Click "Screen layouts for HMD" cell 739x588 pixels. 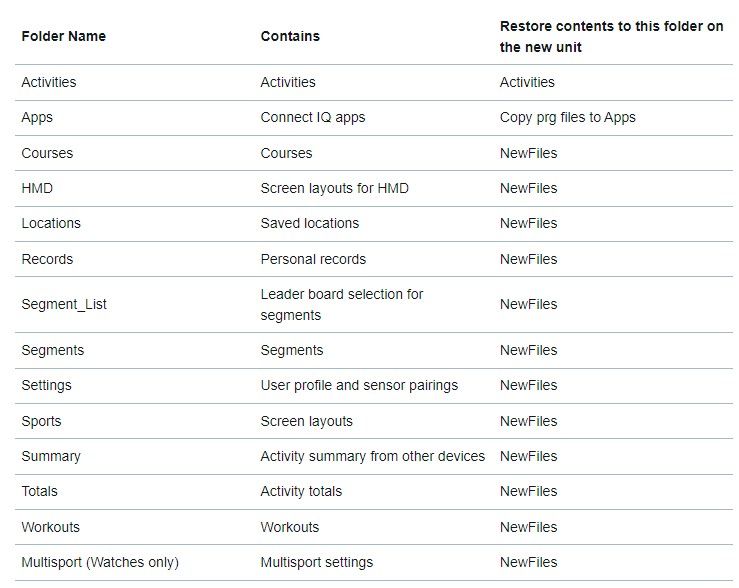(x=334, y=188)
